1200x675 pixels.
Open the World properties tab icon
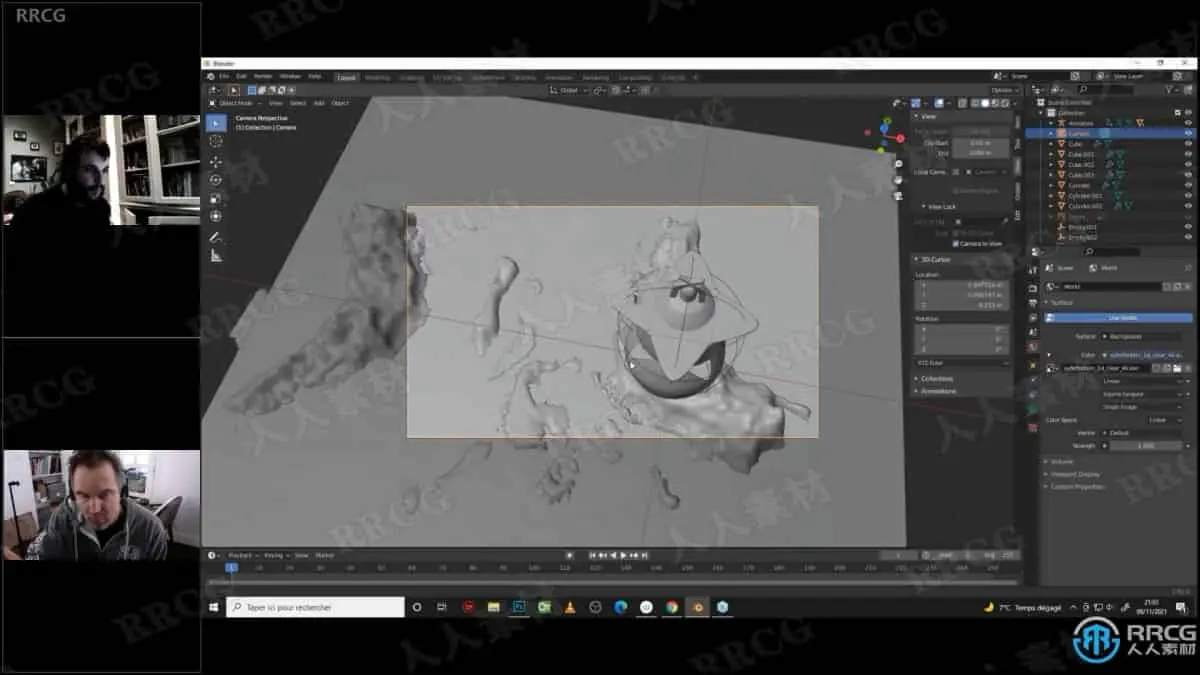click(1033, 346)
